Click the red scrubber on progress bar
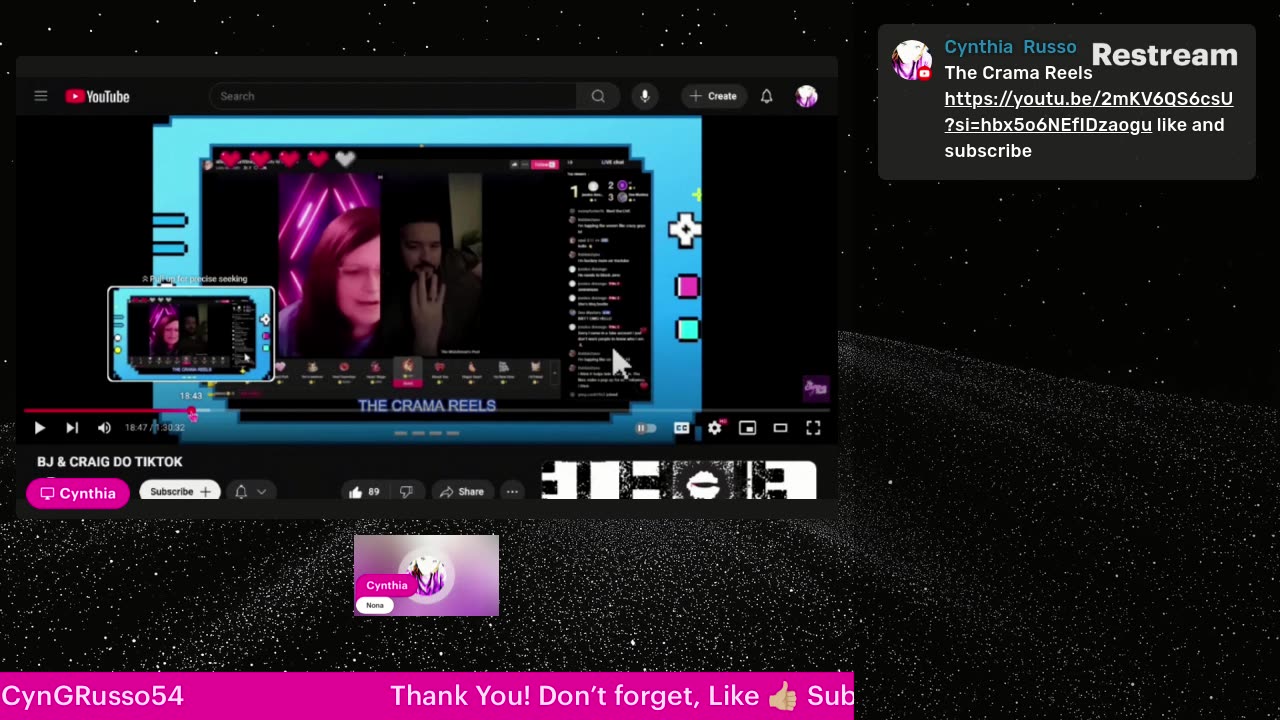 192,412
